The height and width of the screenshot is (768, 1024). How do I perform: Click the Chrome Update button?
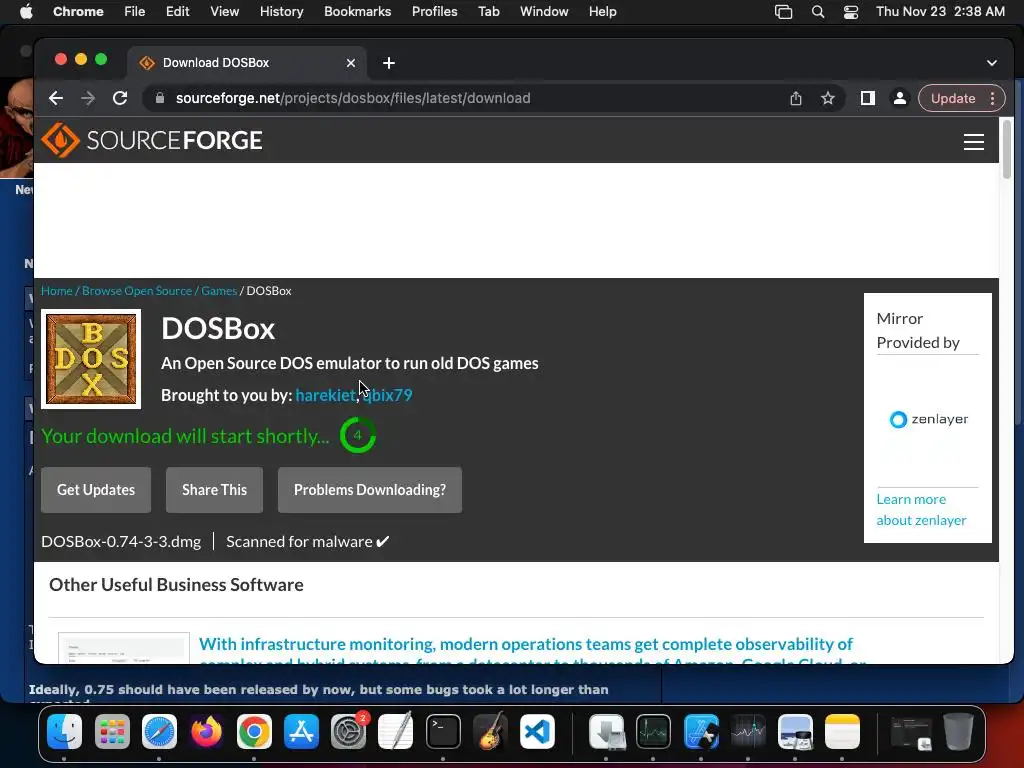[x=953, y=99]
